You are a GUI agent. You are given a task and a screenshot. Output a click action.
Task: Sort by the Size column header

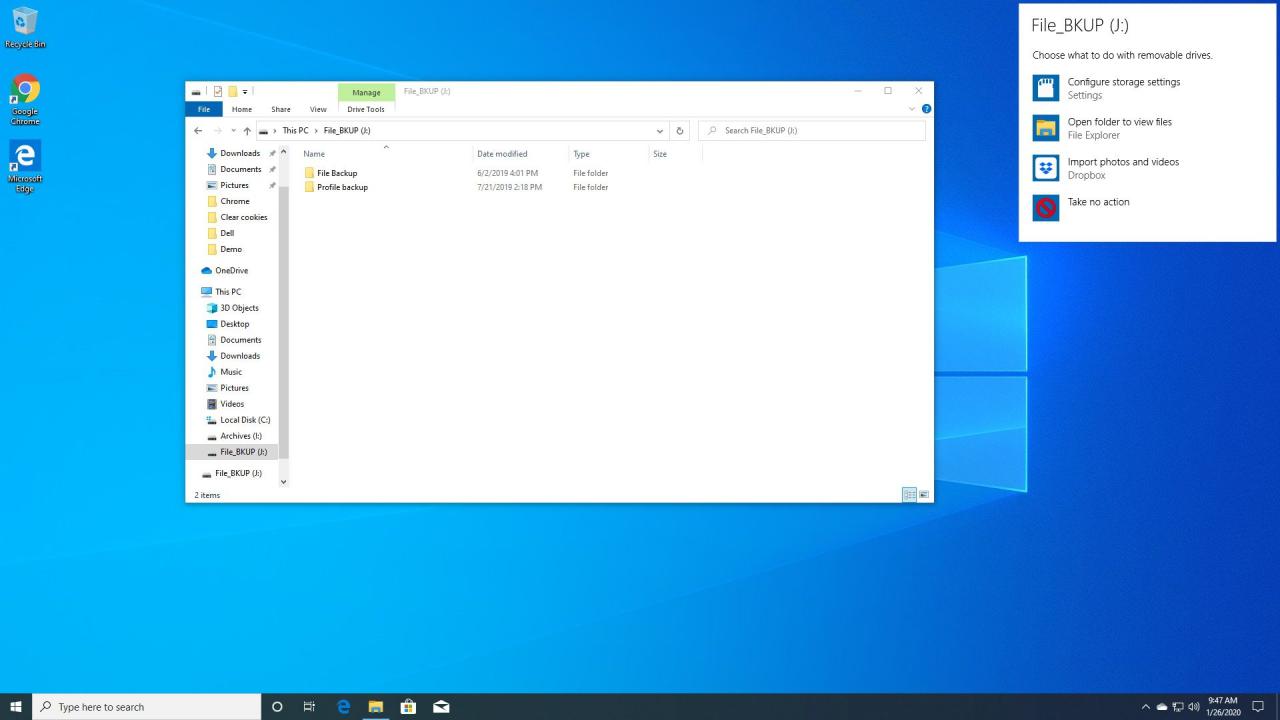(x=675, y=154)
